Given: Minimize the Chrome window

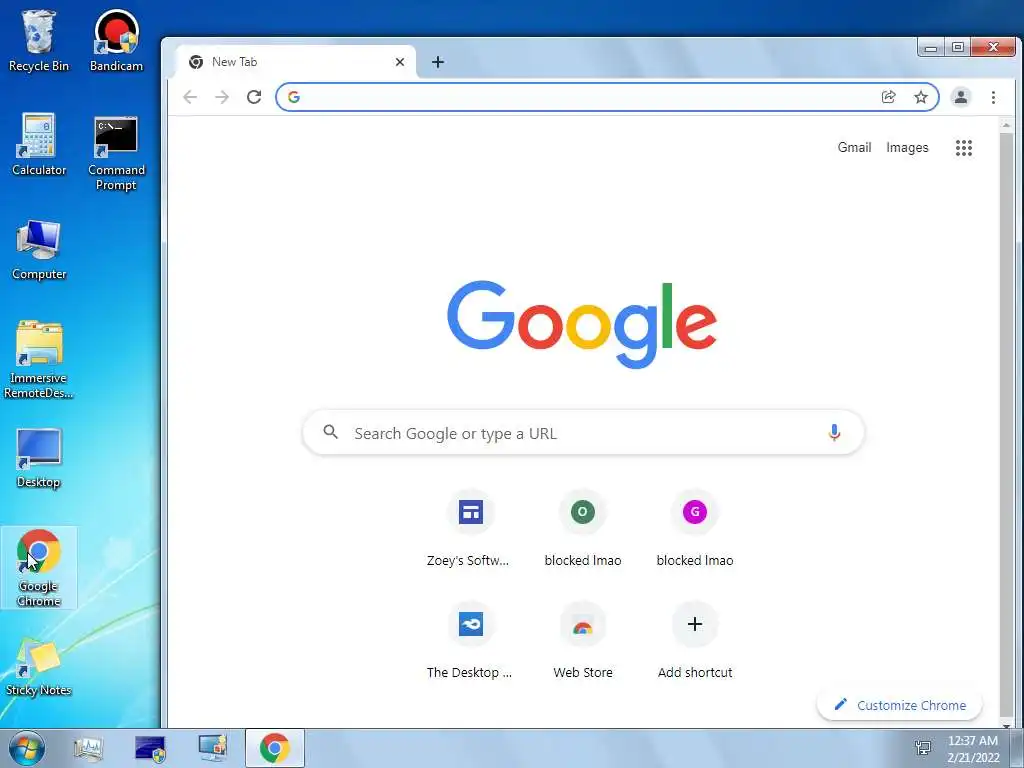Looking at the screenshot, I should (x=931, y=47).
